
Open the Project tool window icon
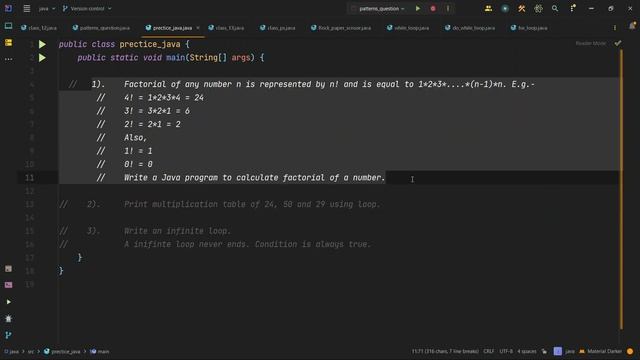click(x=8, y=26)
